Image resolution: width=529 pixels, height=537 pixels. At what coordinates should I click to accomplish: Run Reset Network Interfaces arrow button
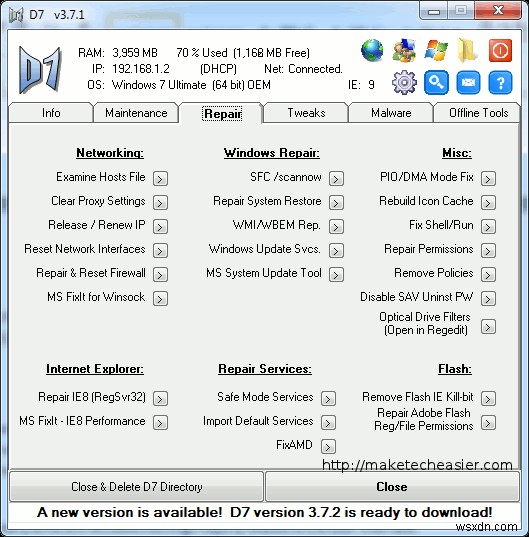[x=160, y=250]
